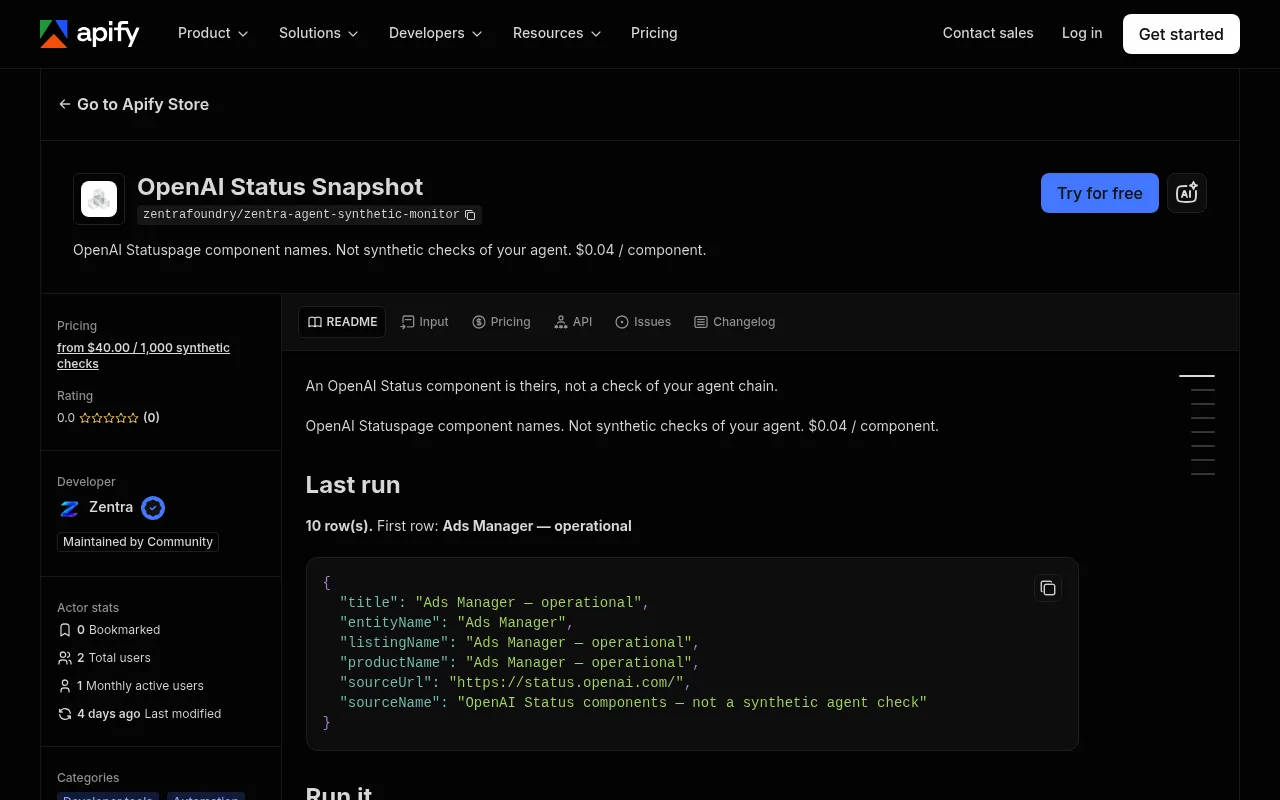Click the zentrafoundry/zentra-agent-synthetic-monitor slug text
The width and height of the screenshot is (1280, 800).
301,215
